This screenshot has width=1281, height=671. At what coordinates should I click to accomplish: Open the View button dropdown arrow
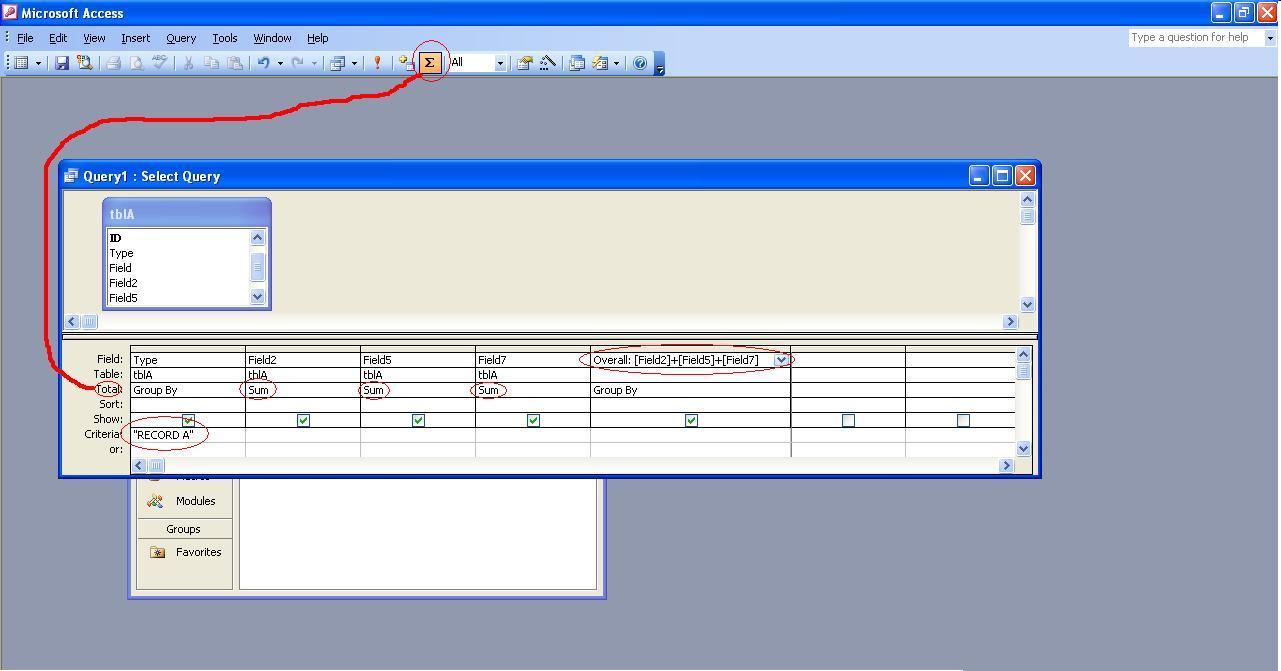tap(38, 63)
